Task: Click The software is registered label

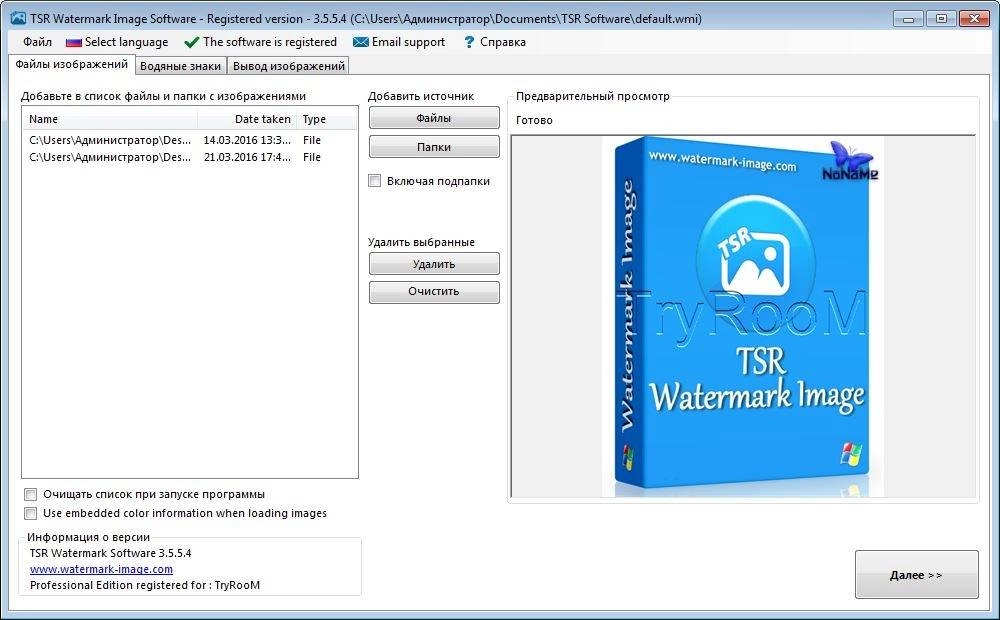Action: coord(270,42)
